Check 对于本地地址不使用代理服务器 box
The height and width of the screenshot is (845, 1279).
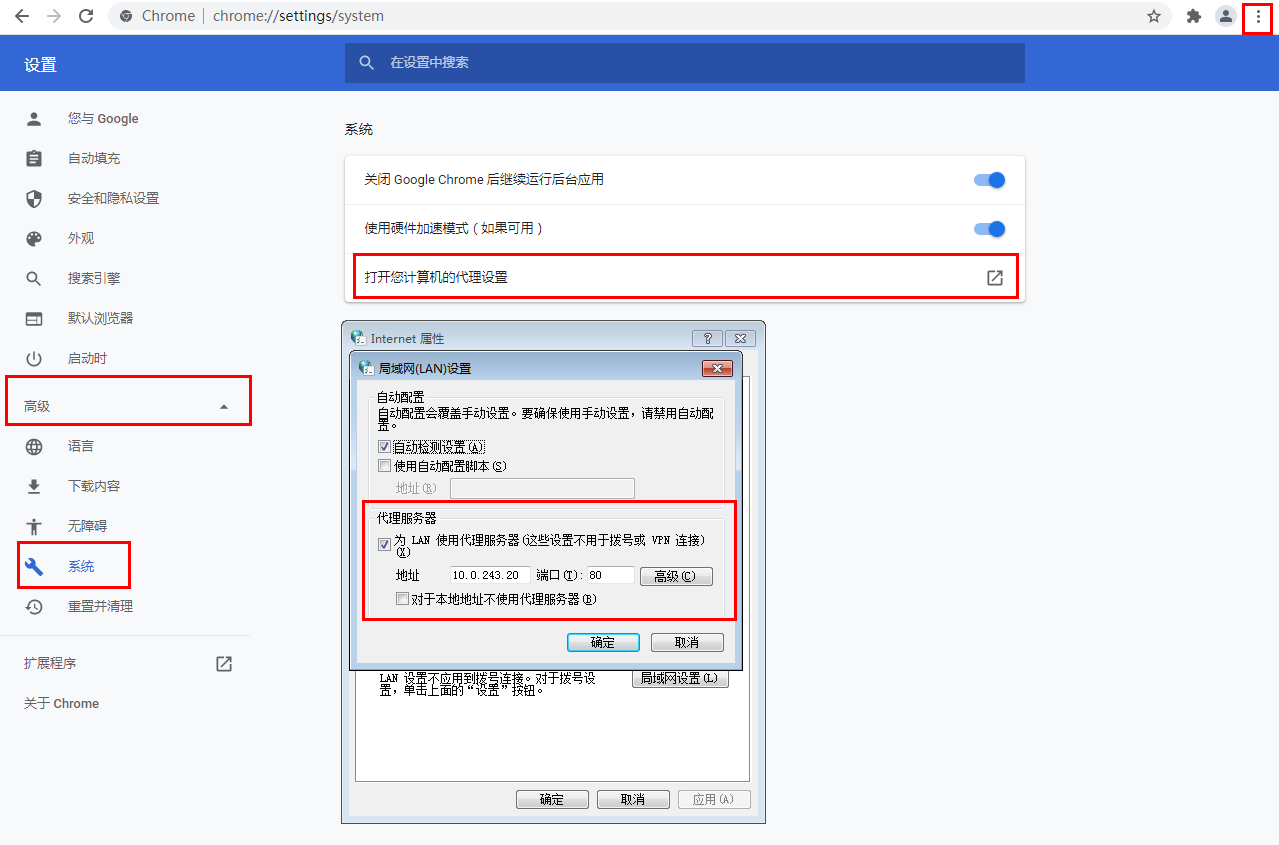click(x=402, y=599)
